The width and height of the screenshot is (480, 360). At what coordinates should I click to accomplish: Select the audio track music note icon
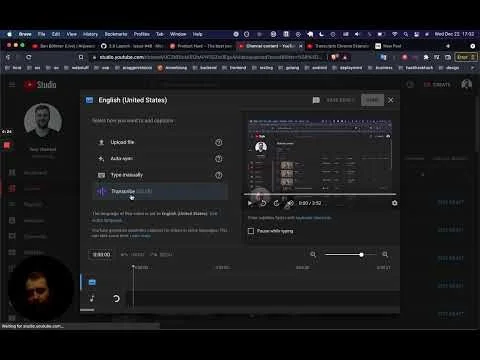tap(92, 298)
